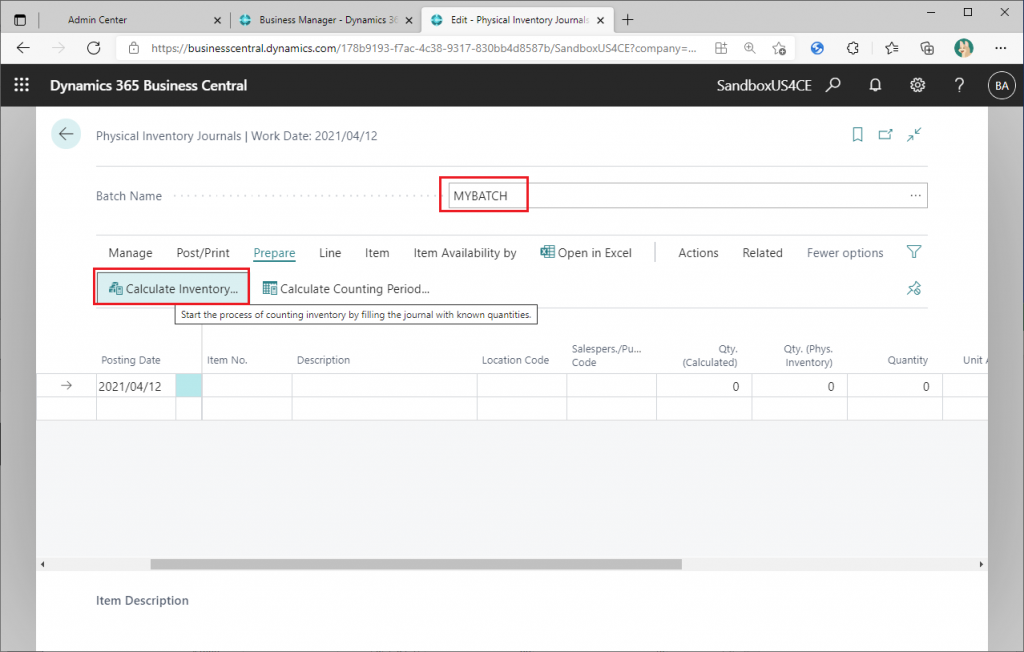Open the settings gear in Business Central
The image size is (1024, 652).
click(x=918, y=85)
